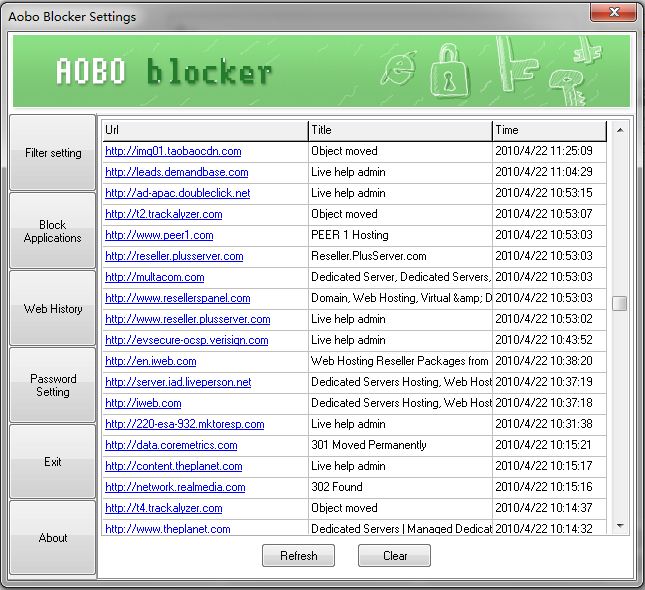Select the Web History tab
This screenshot has width=645, height=590.
coord(53,308)
